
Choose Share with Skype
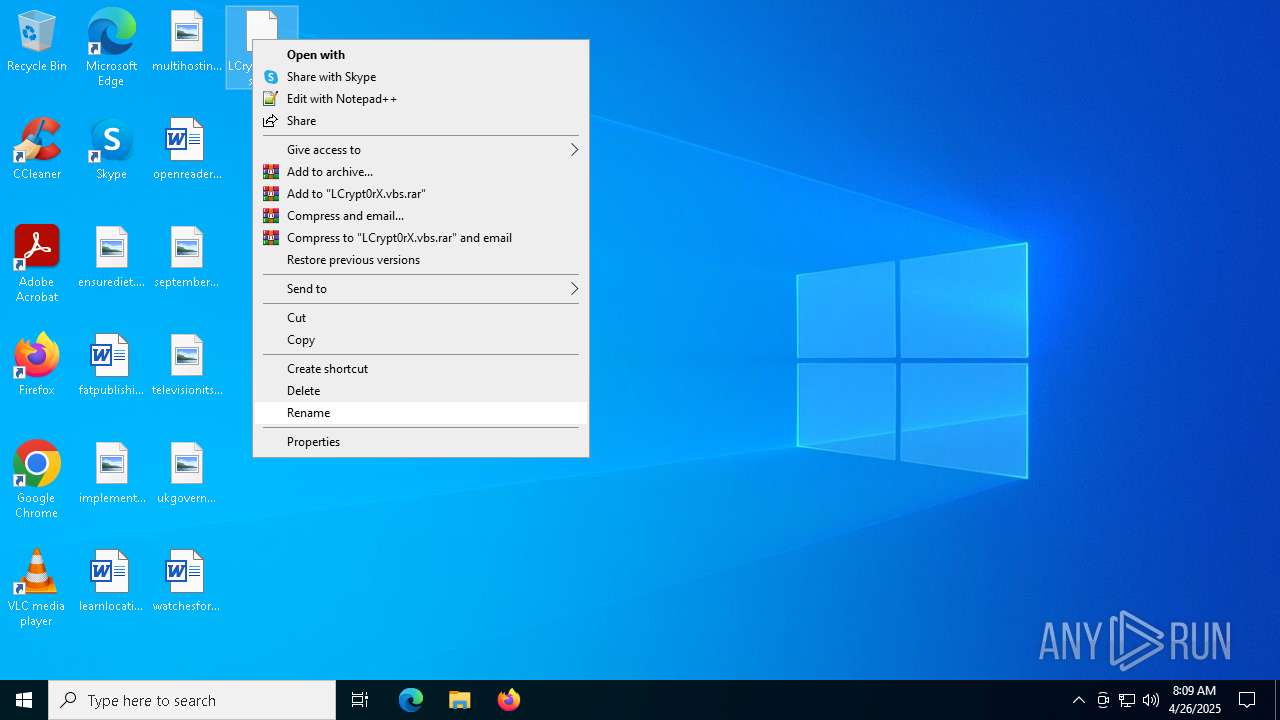click(x=421, y=77)
